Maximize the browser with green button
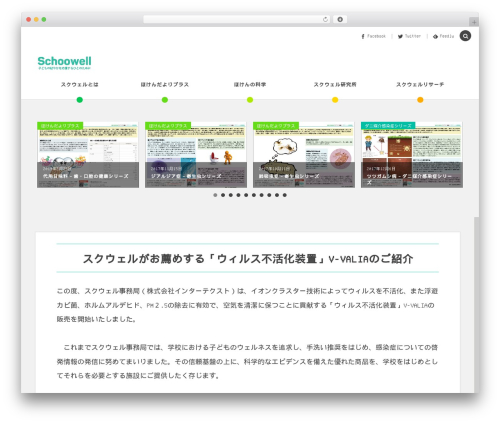 point(44,19)
